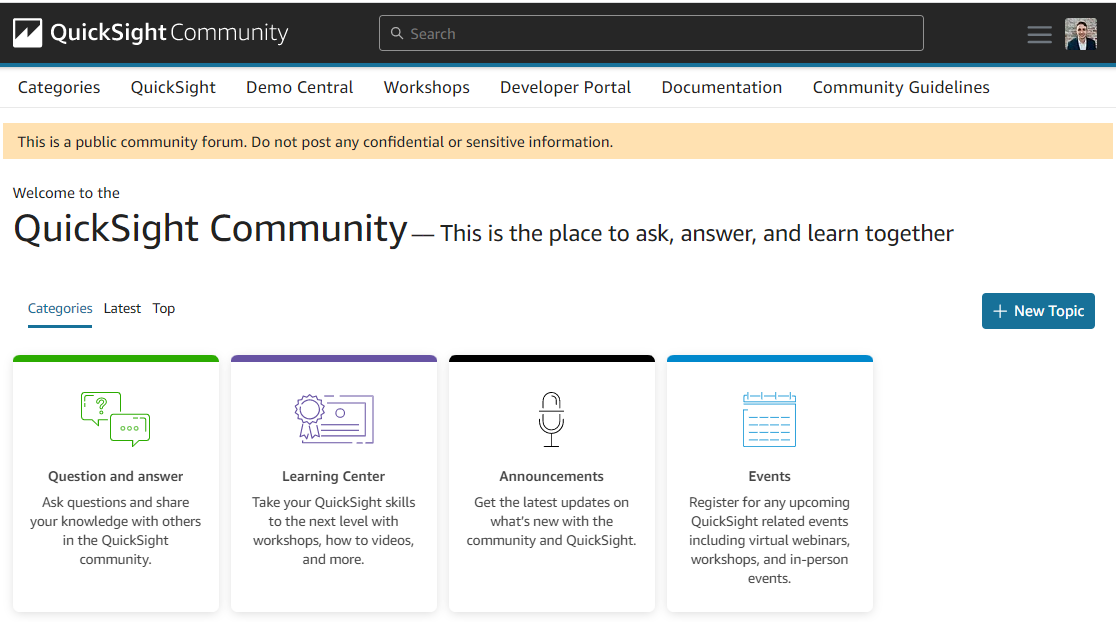Click the Announcements microphone icon
Viewport: 1116px width, 622px height.
click(x=552, y=419)
